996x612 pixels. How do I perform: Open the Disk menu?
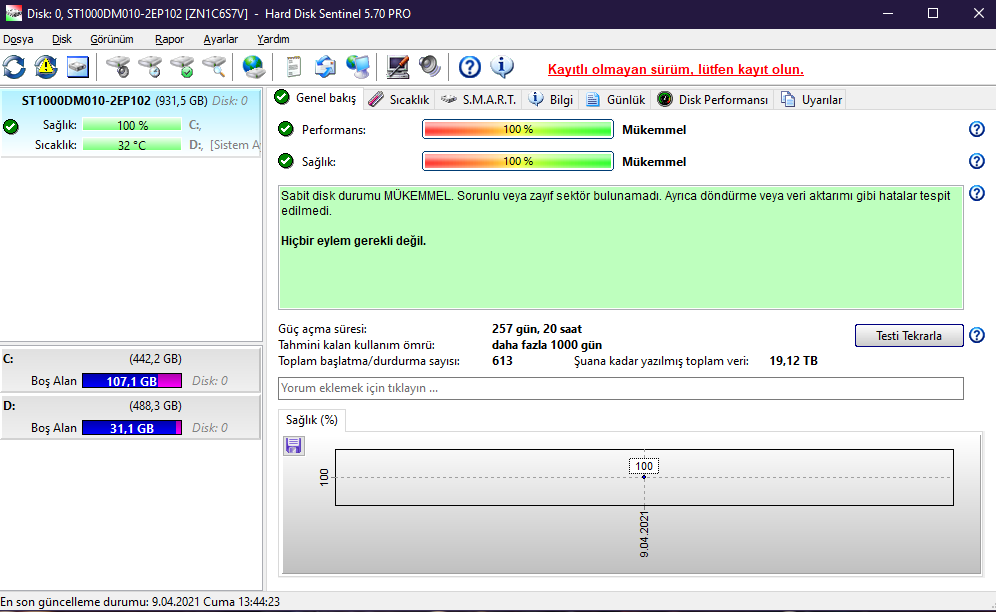pos(62,39)
